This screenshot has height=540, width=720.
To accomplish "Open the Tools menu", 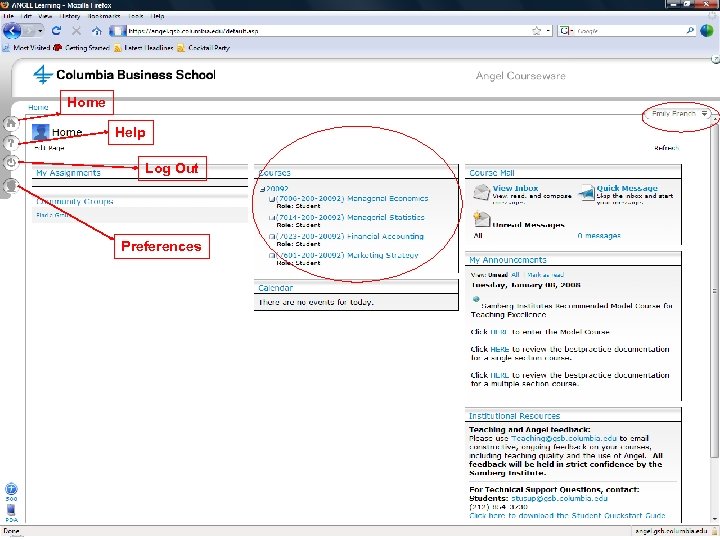I will coord(136,16).
